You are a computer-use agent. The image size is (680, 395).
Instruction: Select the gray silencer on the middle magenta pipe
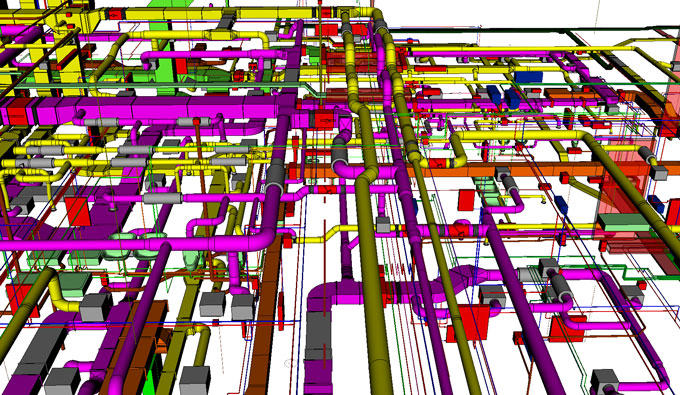click(x=163, y=199)
